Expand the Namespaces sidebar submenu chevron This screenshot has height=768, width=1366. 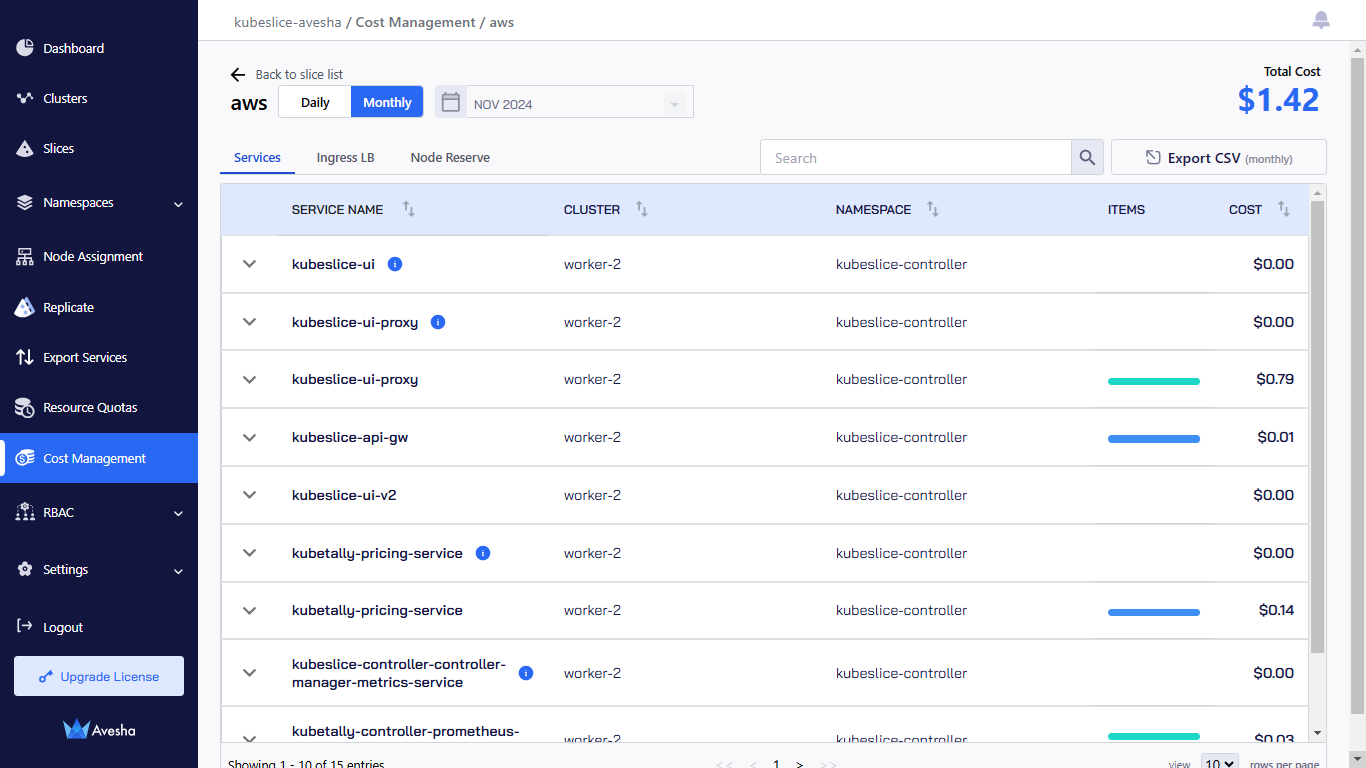pyautogui.click(x=178, y=204)
